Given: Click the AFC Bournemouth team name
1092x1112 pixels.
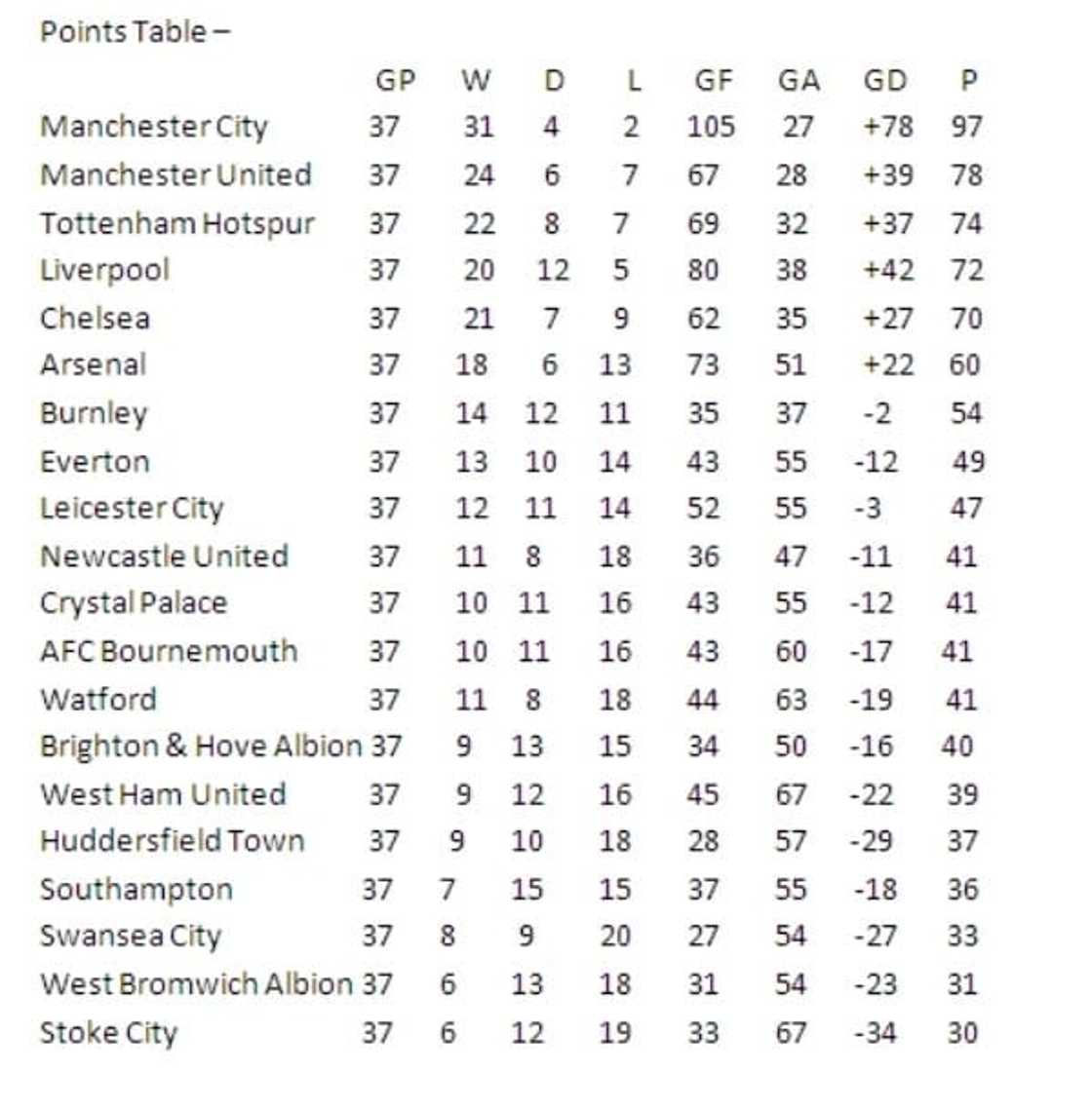Looking at the screenshot, I should click(169, 651).
